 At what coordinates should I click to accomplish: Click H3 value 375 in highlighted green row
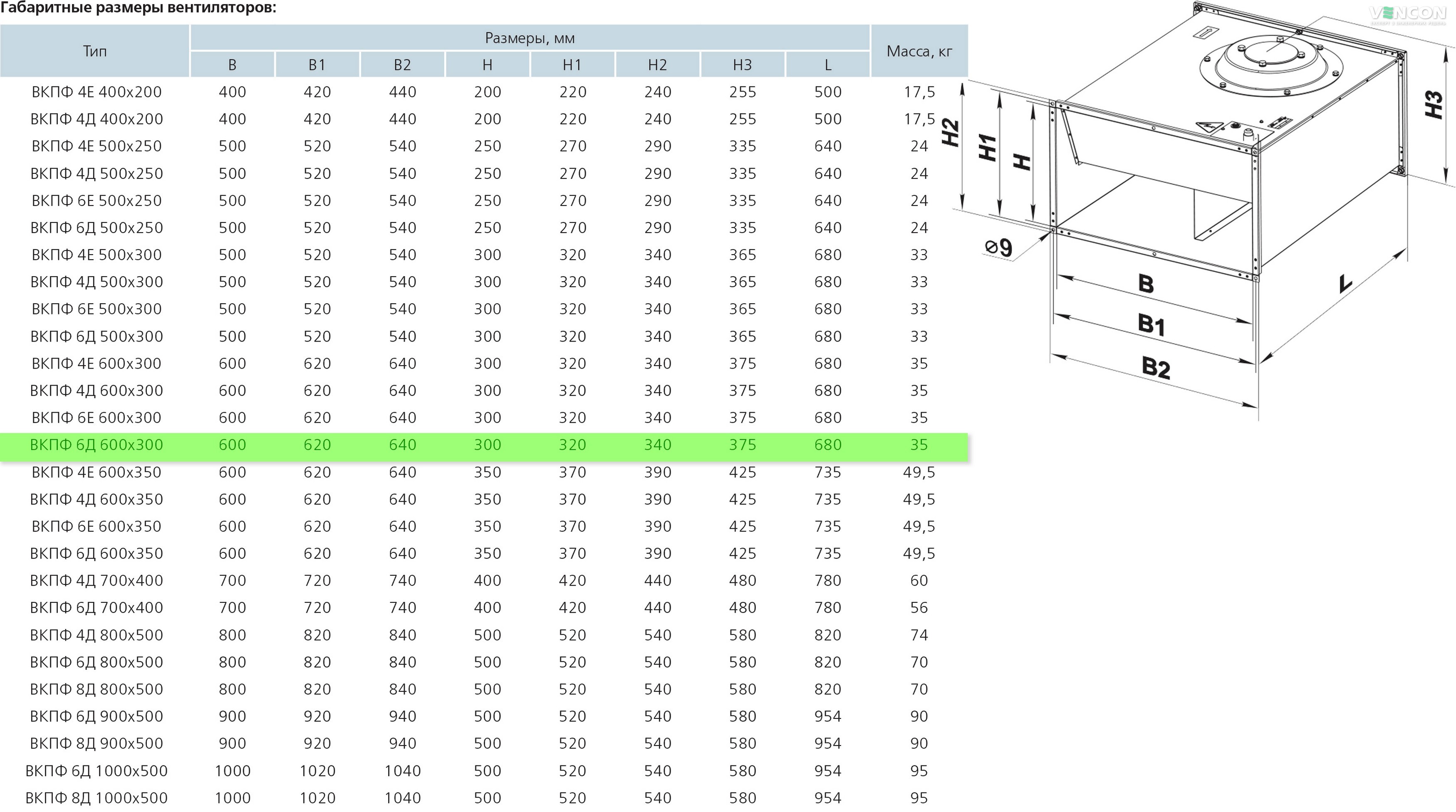pyautogui.click(x=742, y=444)
